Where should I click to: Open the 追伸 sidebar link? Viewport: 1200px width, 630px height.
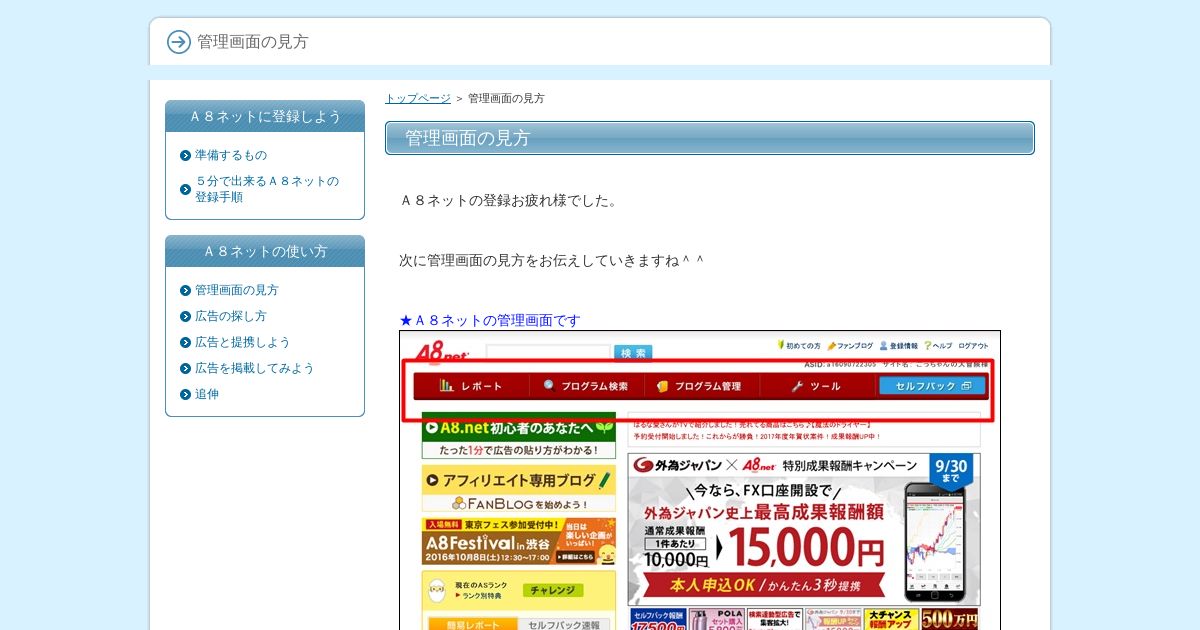point(207,395)
